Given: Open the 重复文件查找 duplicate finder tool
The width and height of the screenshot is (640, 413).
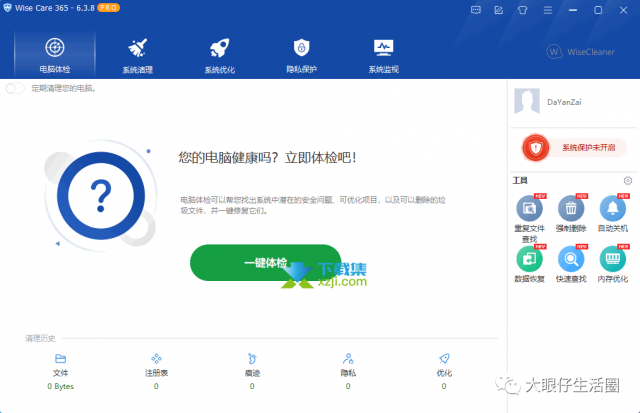Looking at the screenshot, I should pyautogui.click(x=529, y=219).
